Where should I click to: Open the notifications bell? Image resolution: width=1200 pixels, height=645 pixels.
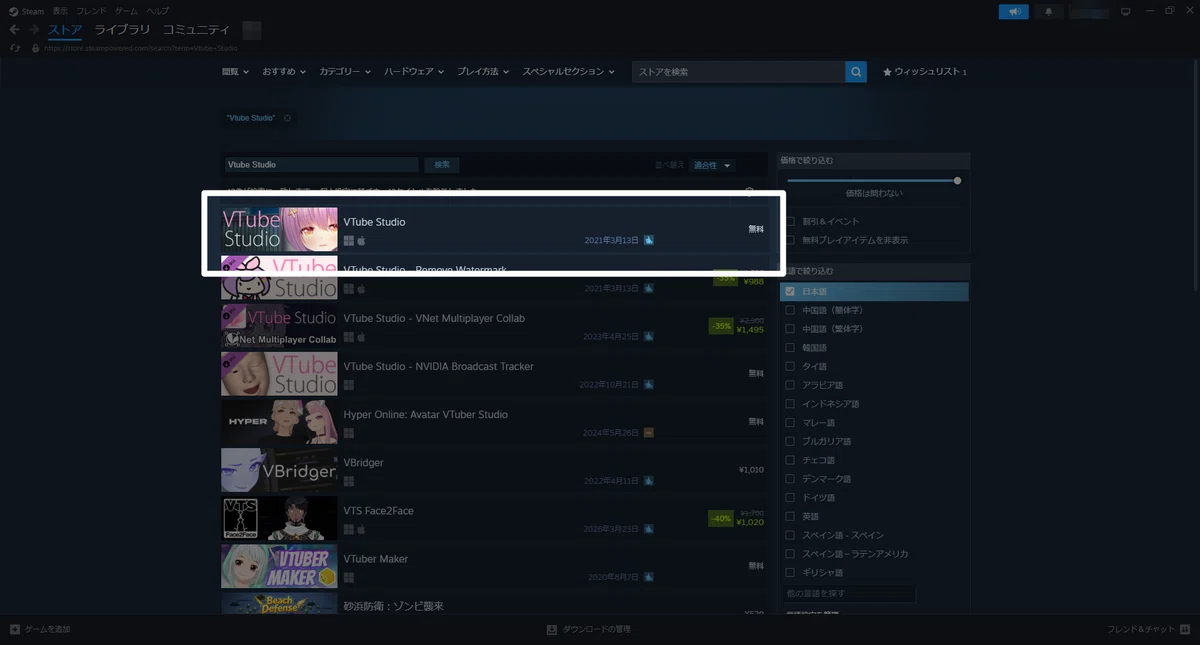1049,11
